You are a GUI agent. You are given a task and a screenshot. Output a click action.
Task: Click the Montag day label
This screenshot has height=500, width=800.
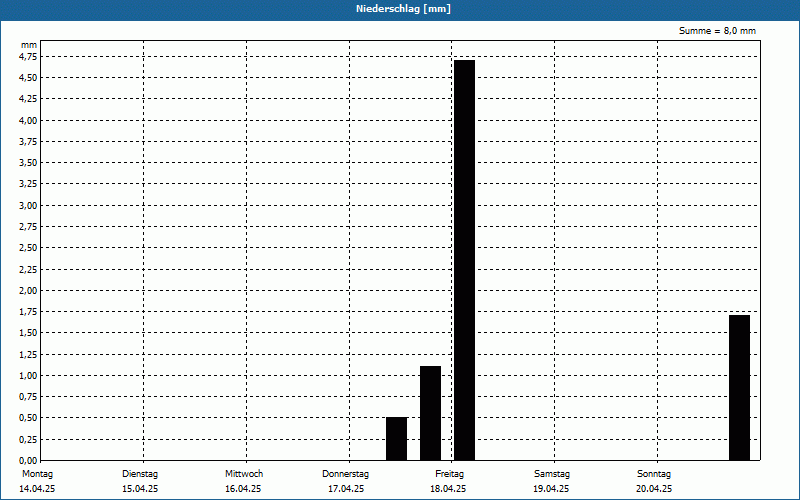point(37,474)
